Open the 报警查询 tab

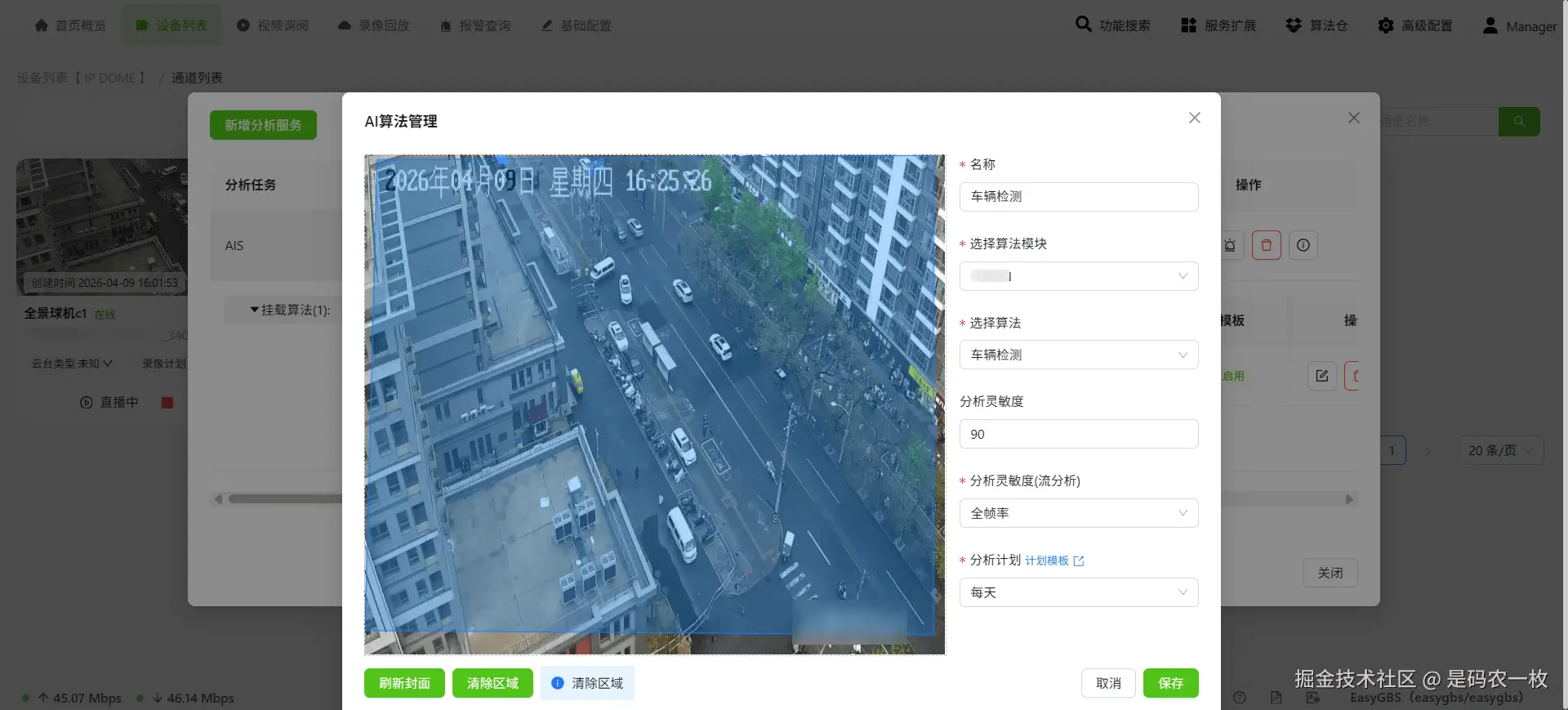[475, 25]
